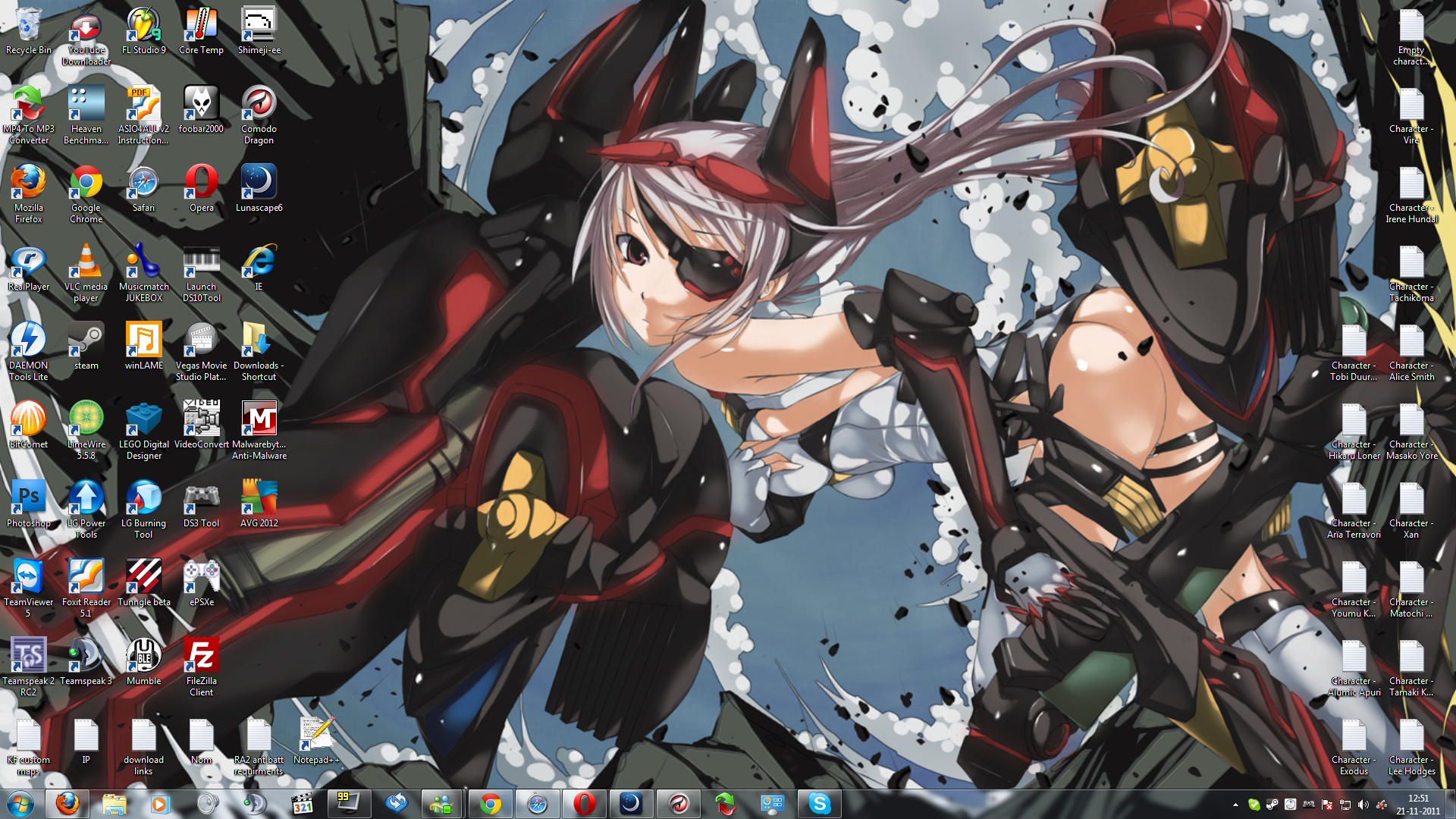Image resolution: width=1456 pixels, height=819 pixels.
Task: Open FL Studio 9 shortcut
Action: [x=144, y=32]
